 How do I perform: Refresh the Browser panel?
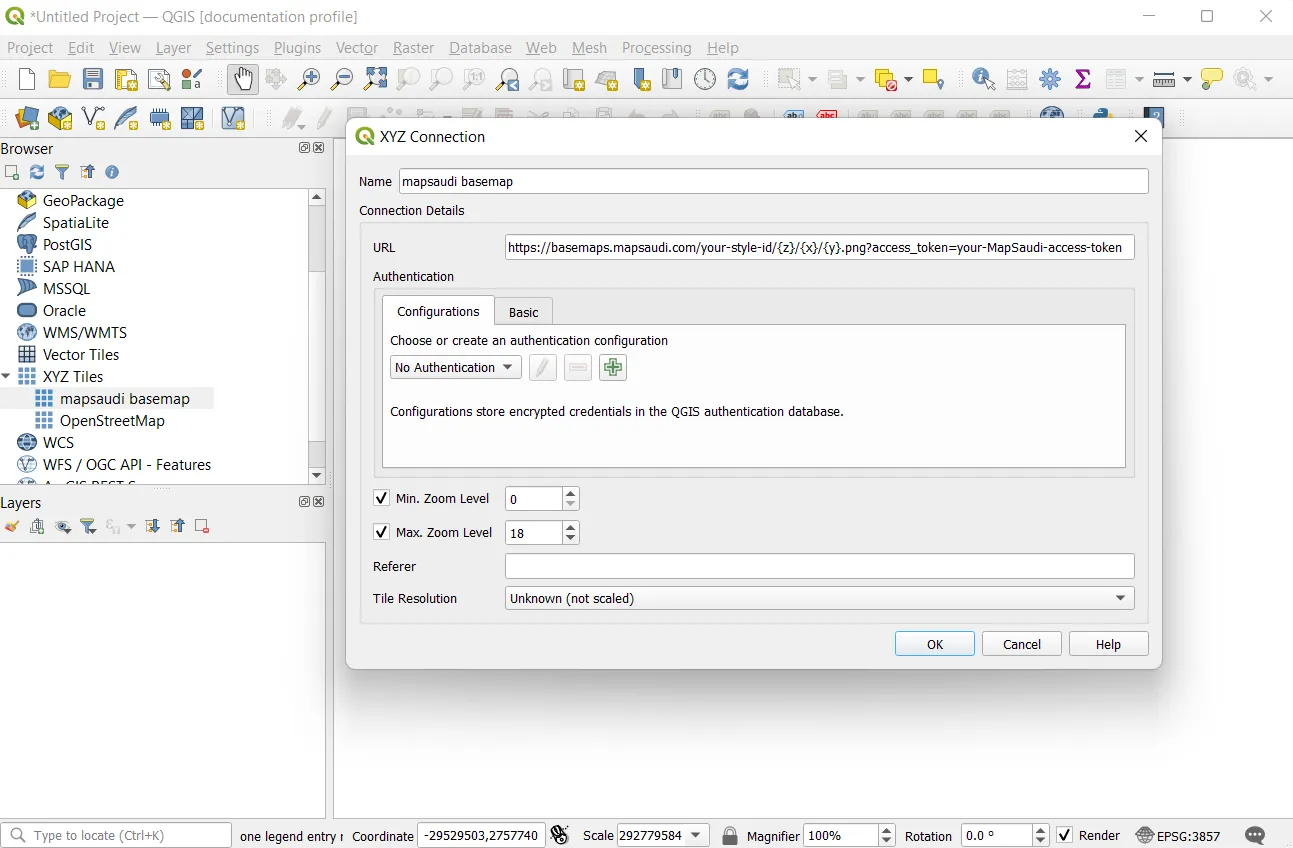click(x=37, y=172)
